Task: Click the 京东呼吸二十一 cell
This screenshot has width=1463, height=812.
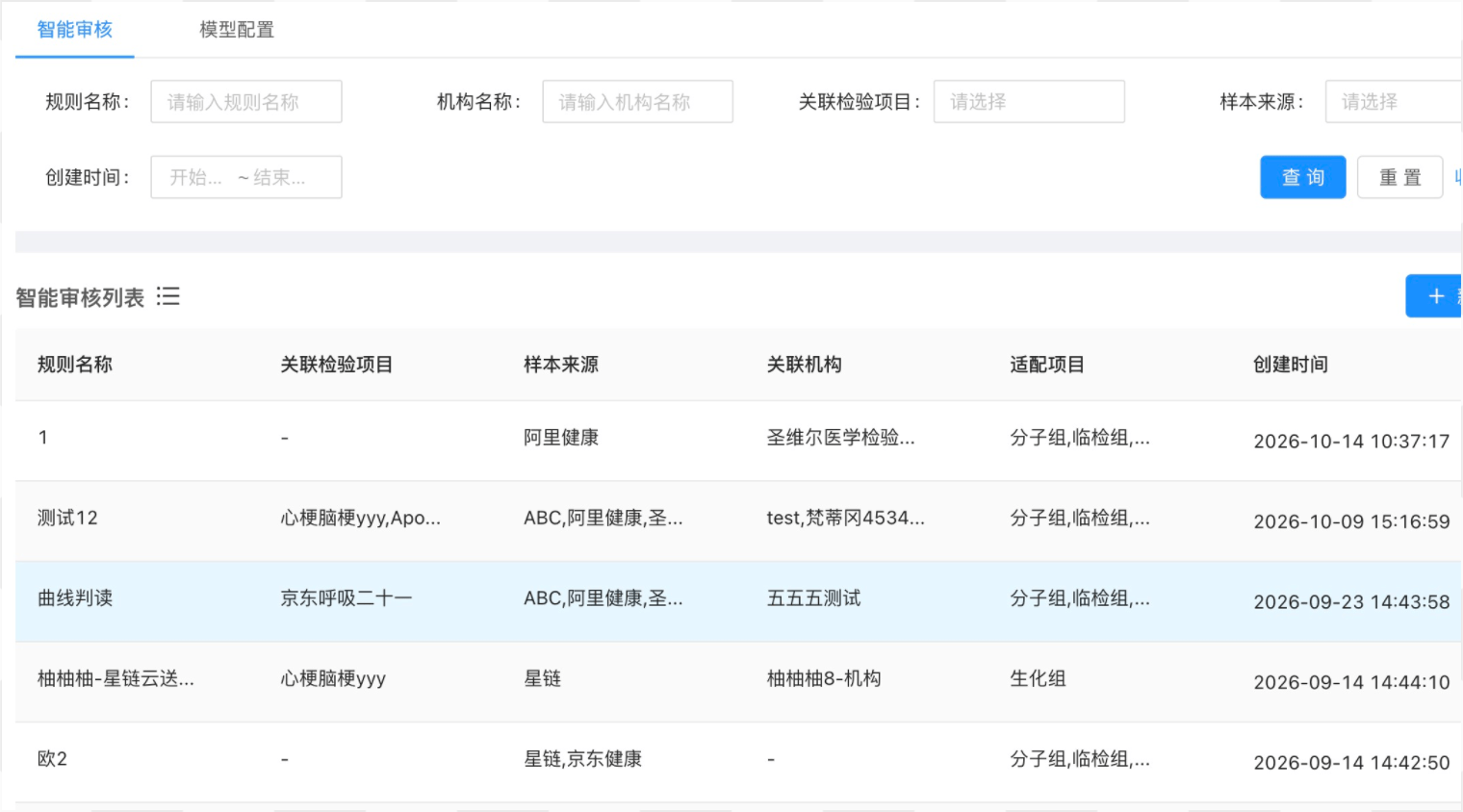Action: pos(346,598)
